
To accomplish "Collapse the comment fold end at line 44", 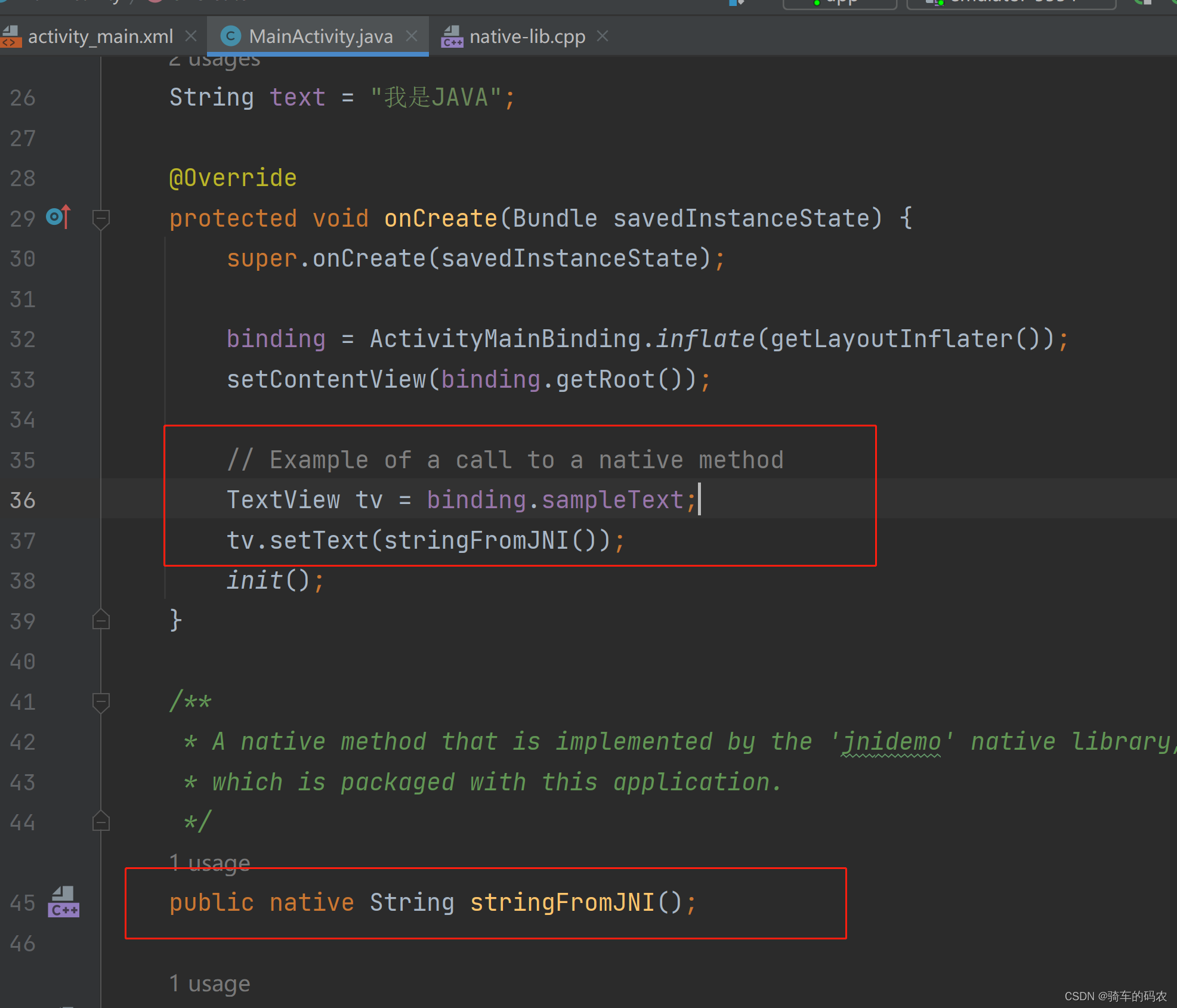I will [x=101, y=823].
